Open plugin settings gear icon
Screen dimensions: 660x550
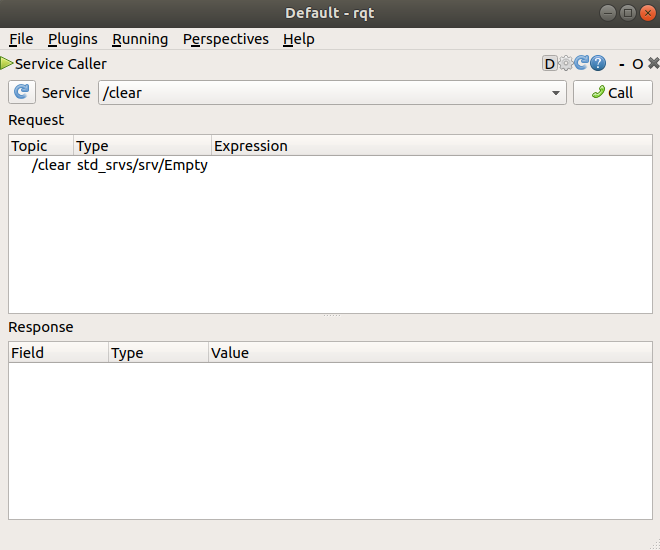pos(566,64)
